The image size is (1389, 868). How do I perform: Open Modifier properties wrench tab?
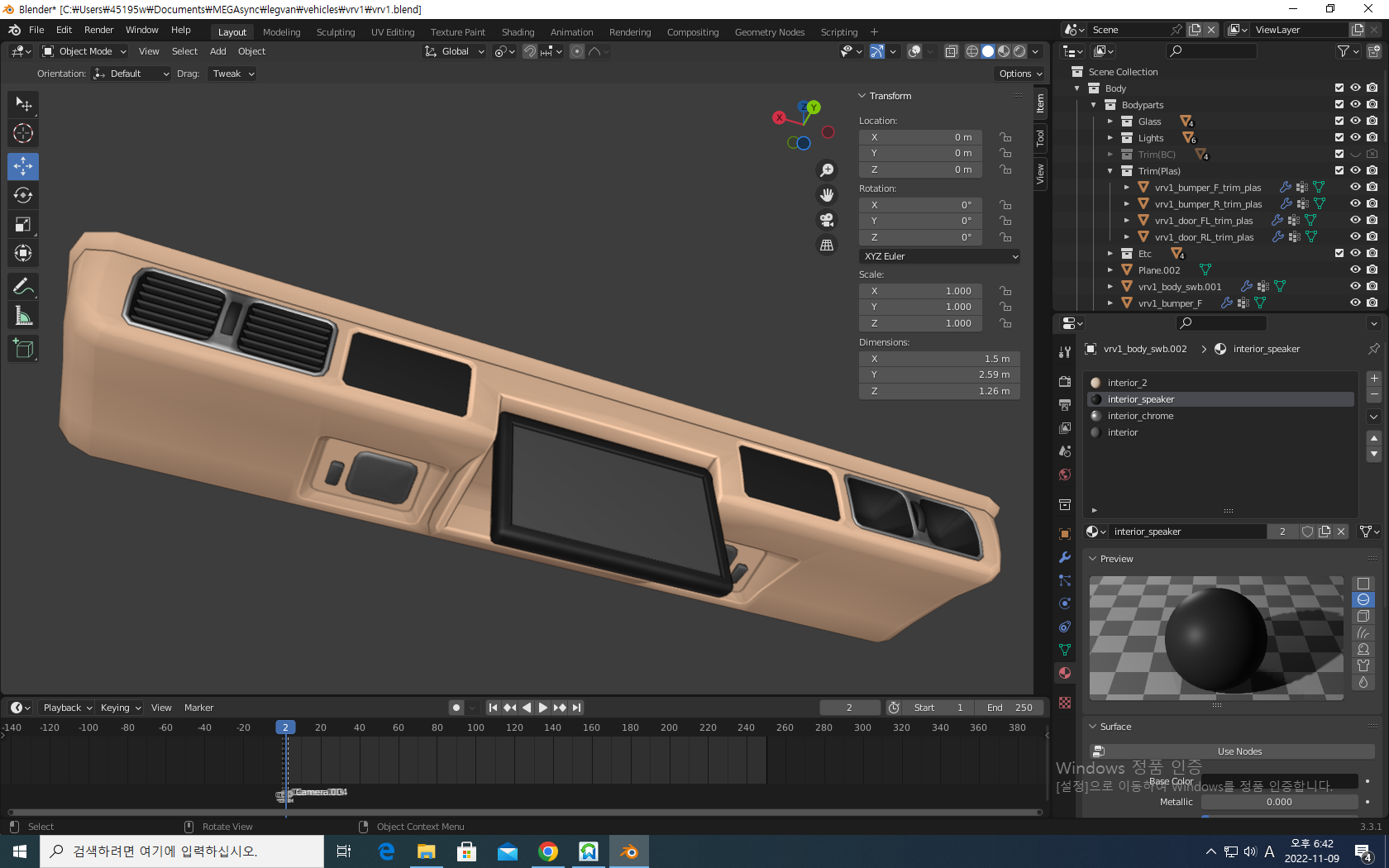(x=1065, y=557)
